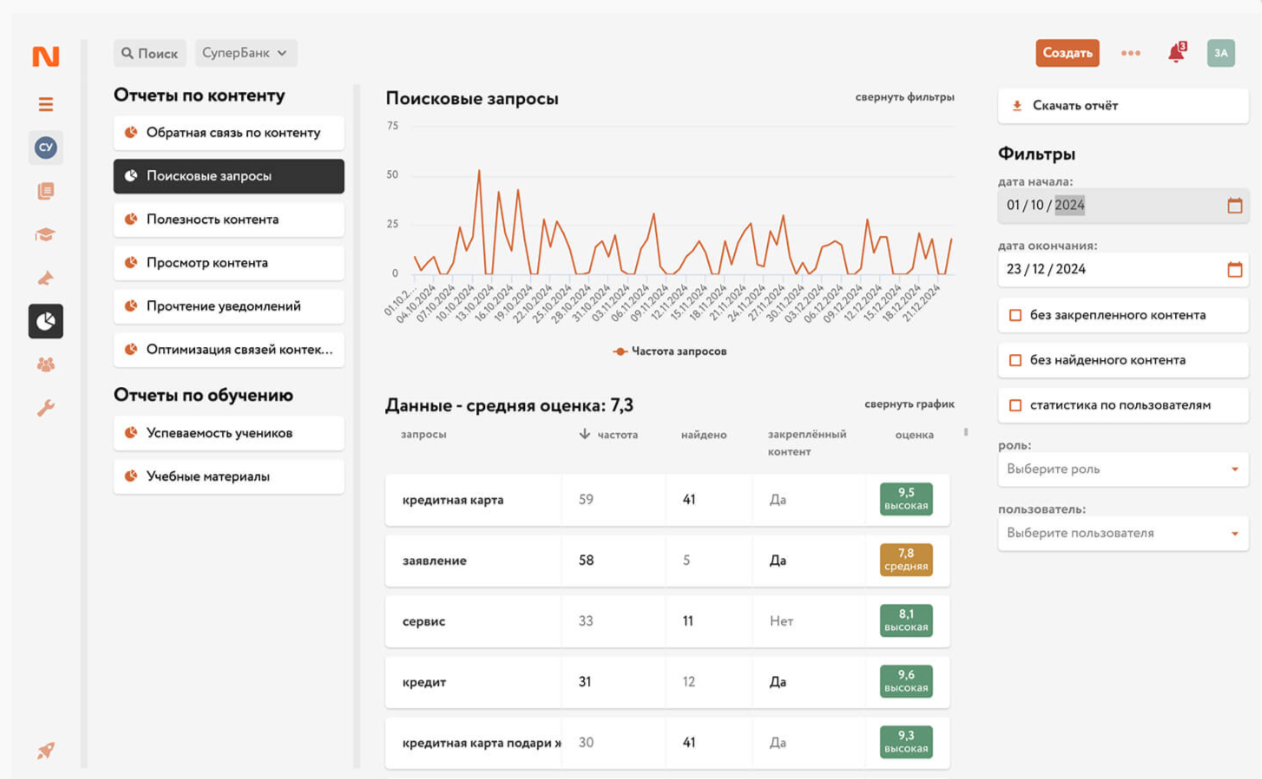1262x779 pixels.
Task: Click the pin icon in sidebar
Action: 46,278
